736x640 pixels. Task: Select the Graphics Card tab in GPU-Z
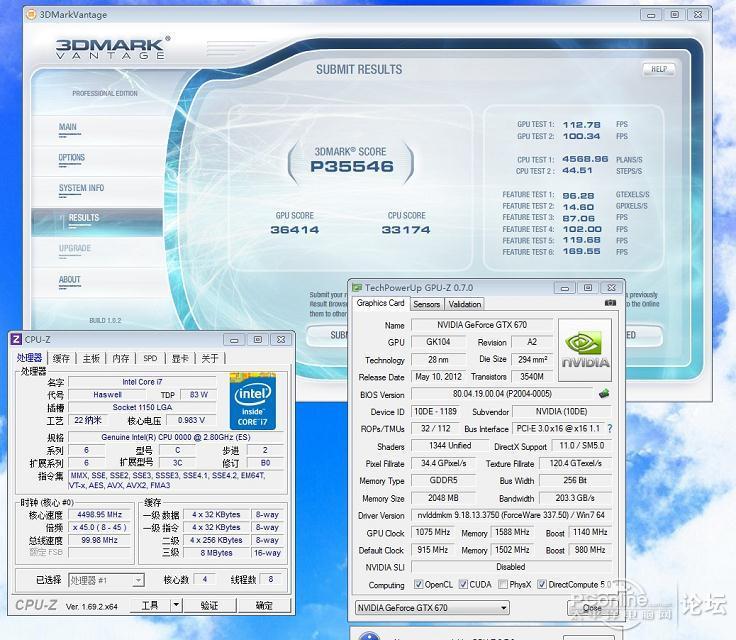pos(380,303)
